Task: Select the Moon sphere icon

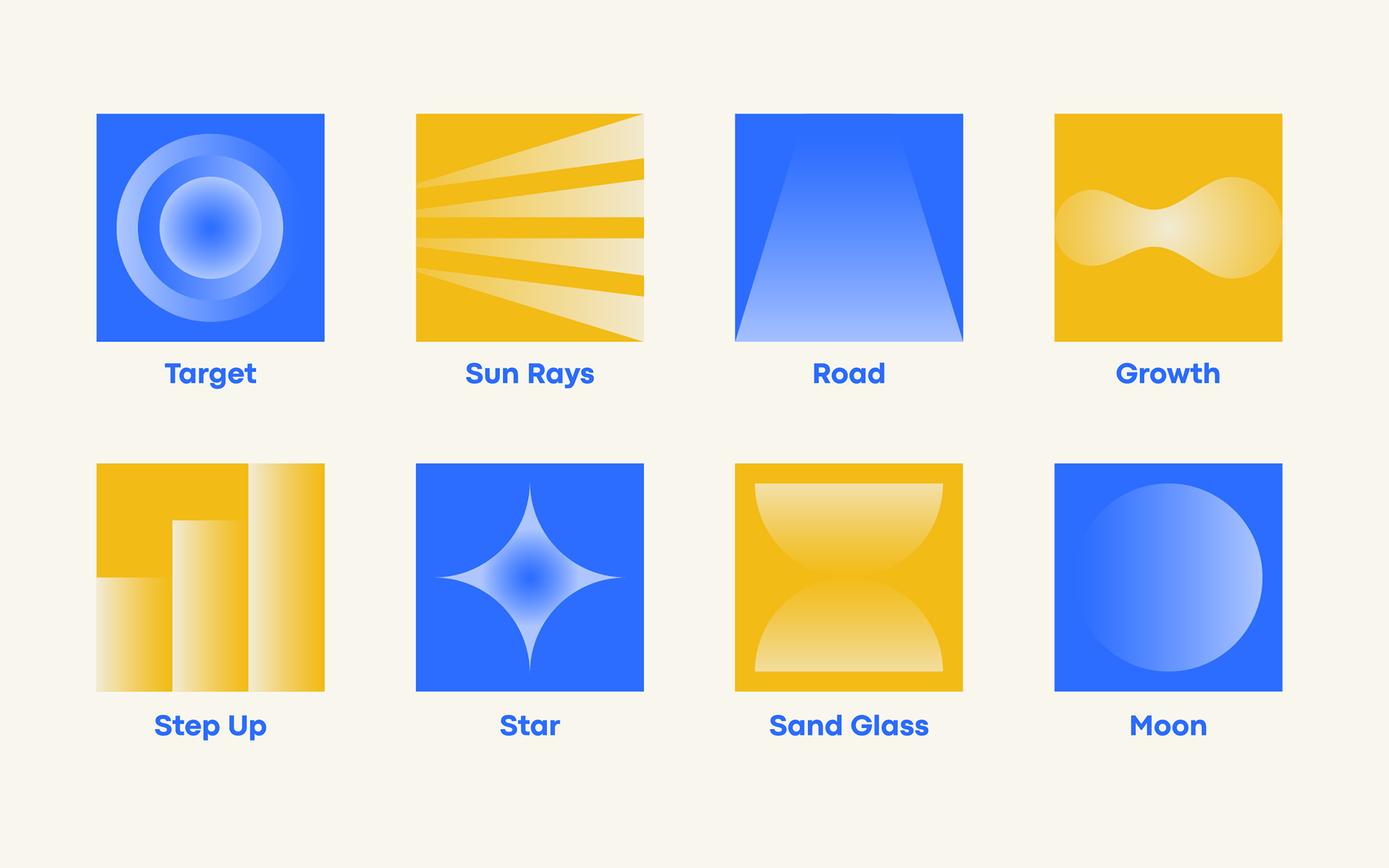Action: tap(1168, 577)
